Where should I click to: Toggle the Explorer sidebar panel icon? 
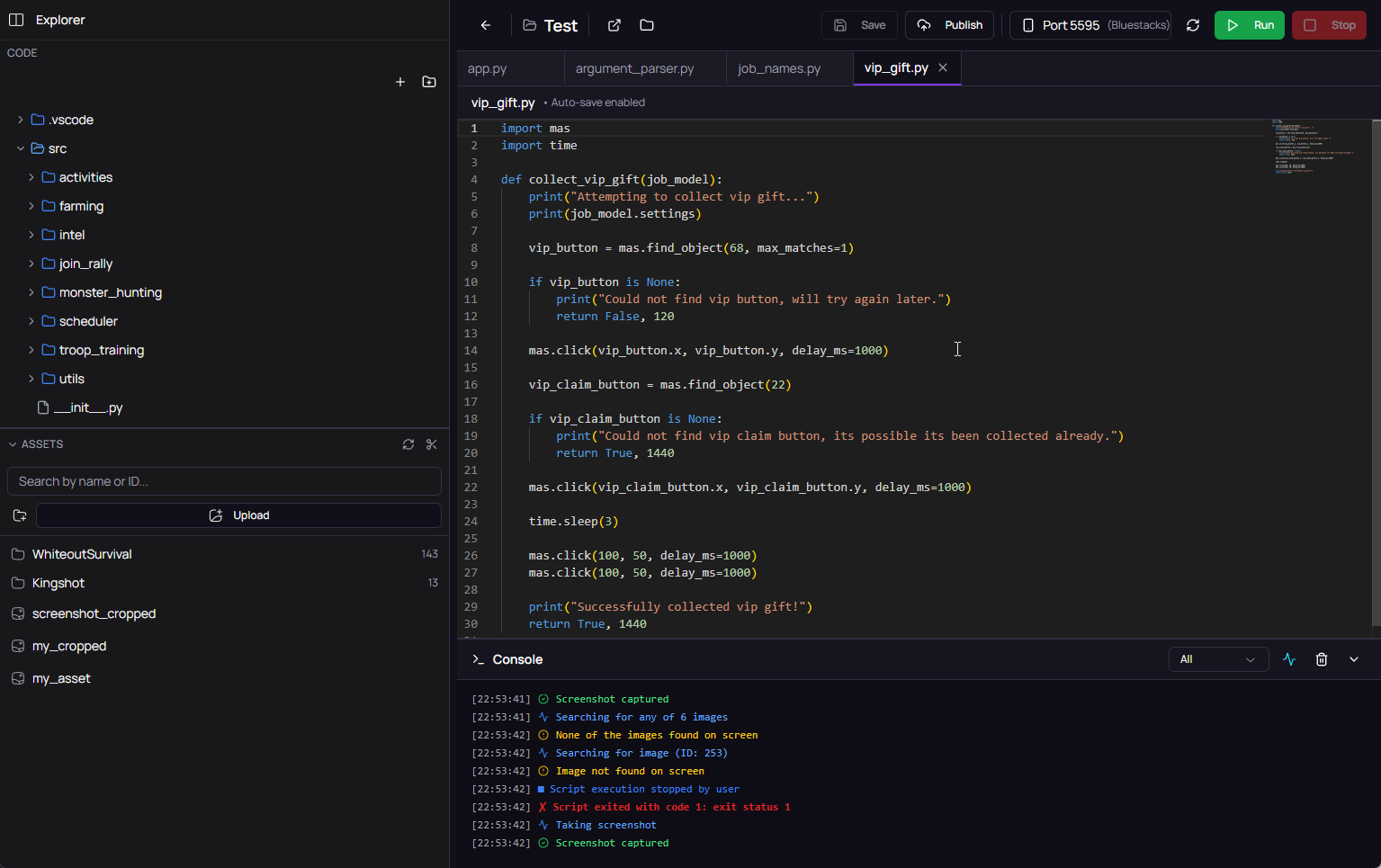pos(16,20)
